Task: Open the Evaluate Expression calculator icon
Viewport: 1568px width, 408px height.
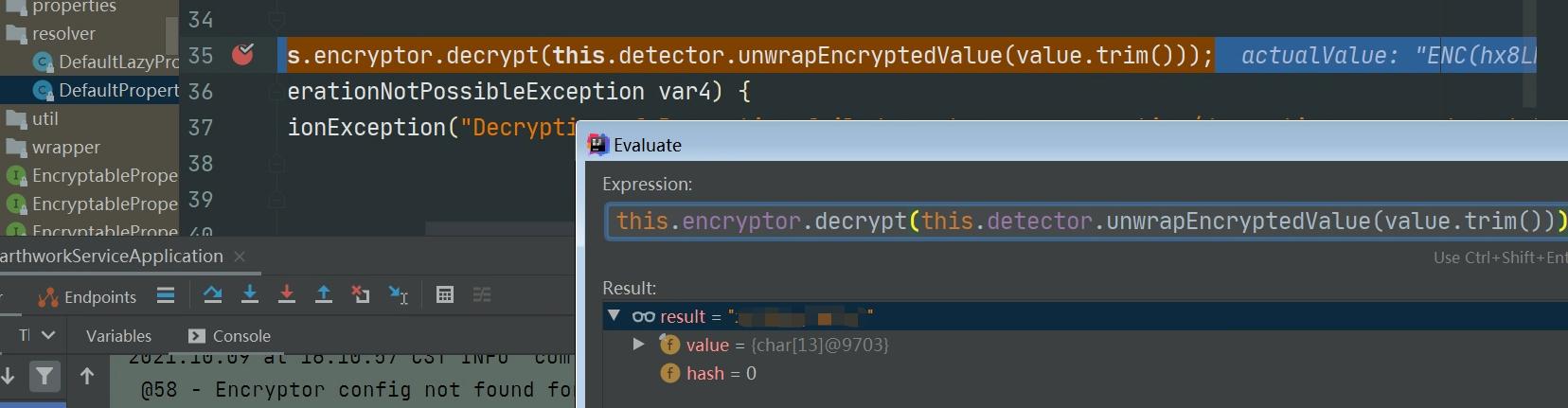Action: coord(445,295)
